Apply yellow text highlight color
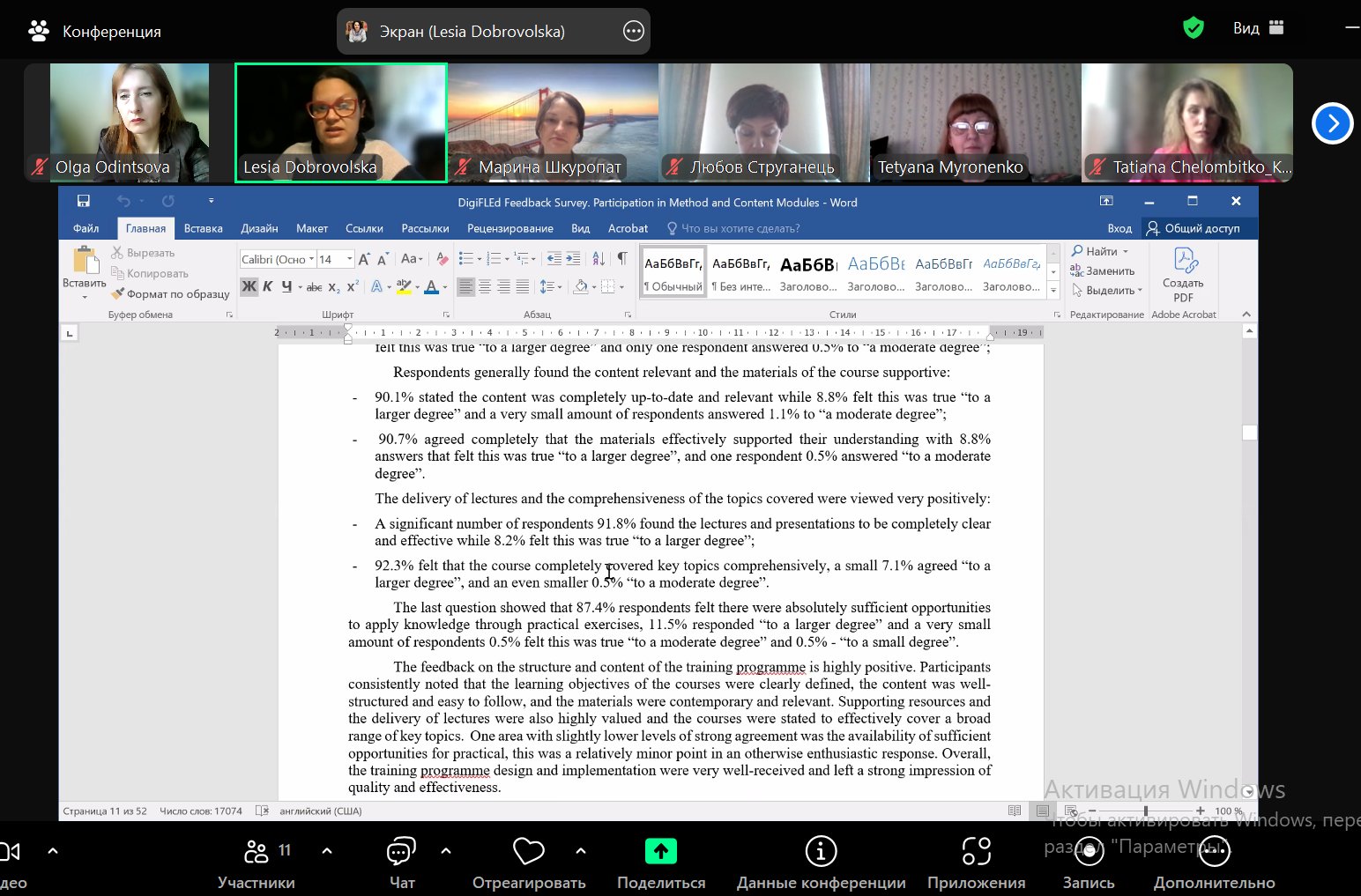 coord(404,287)
